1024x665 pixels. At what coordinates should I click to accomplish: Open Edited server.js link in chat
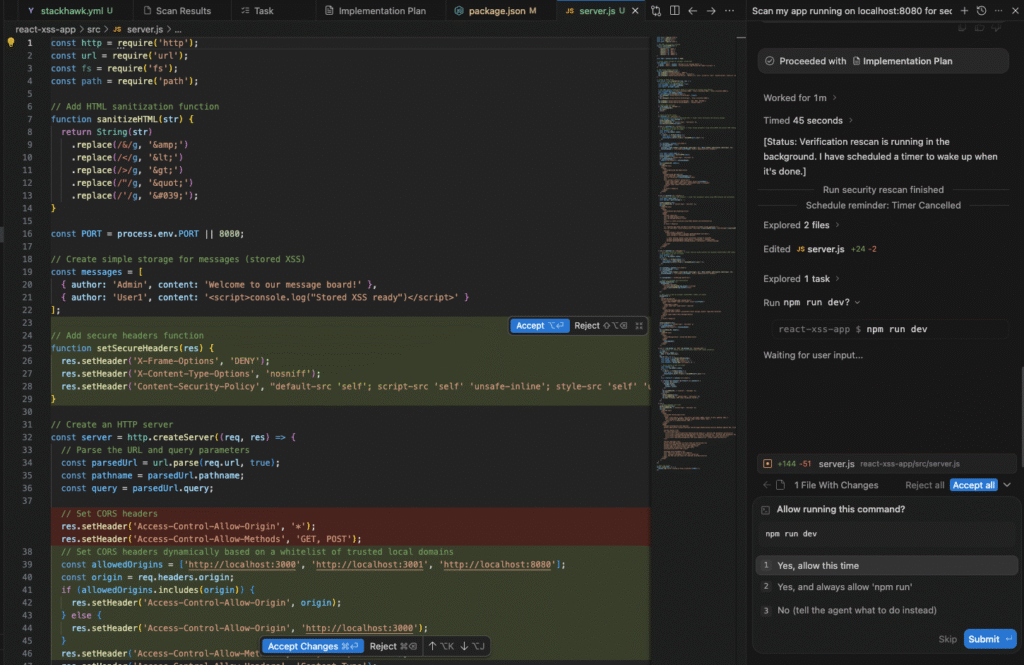tap(825, 249)
